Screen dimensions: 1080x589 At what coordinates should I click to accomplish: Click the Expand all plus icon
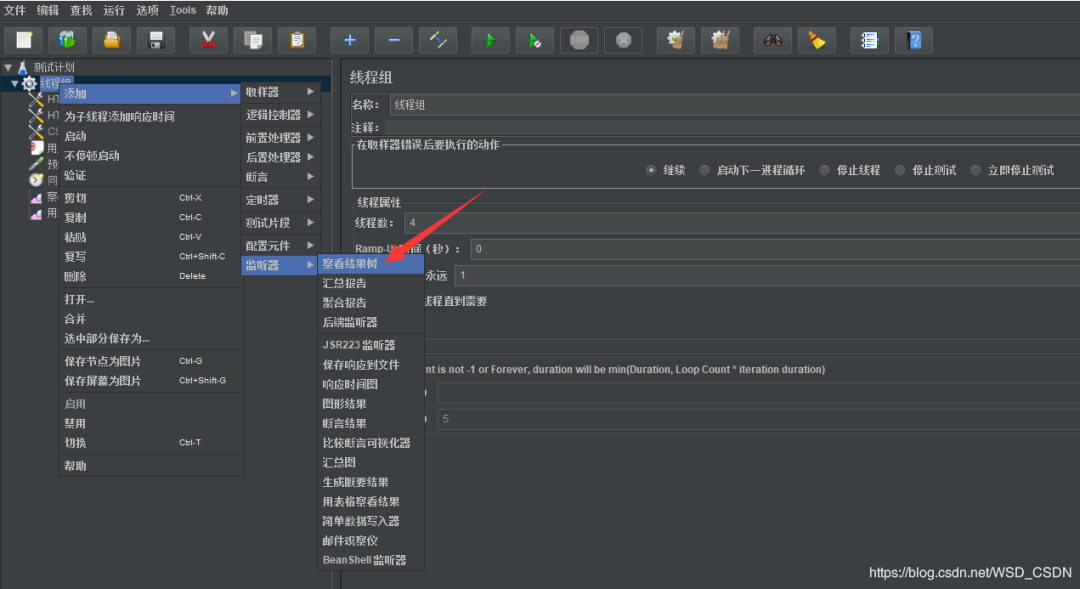[349, 41]
